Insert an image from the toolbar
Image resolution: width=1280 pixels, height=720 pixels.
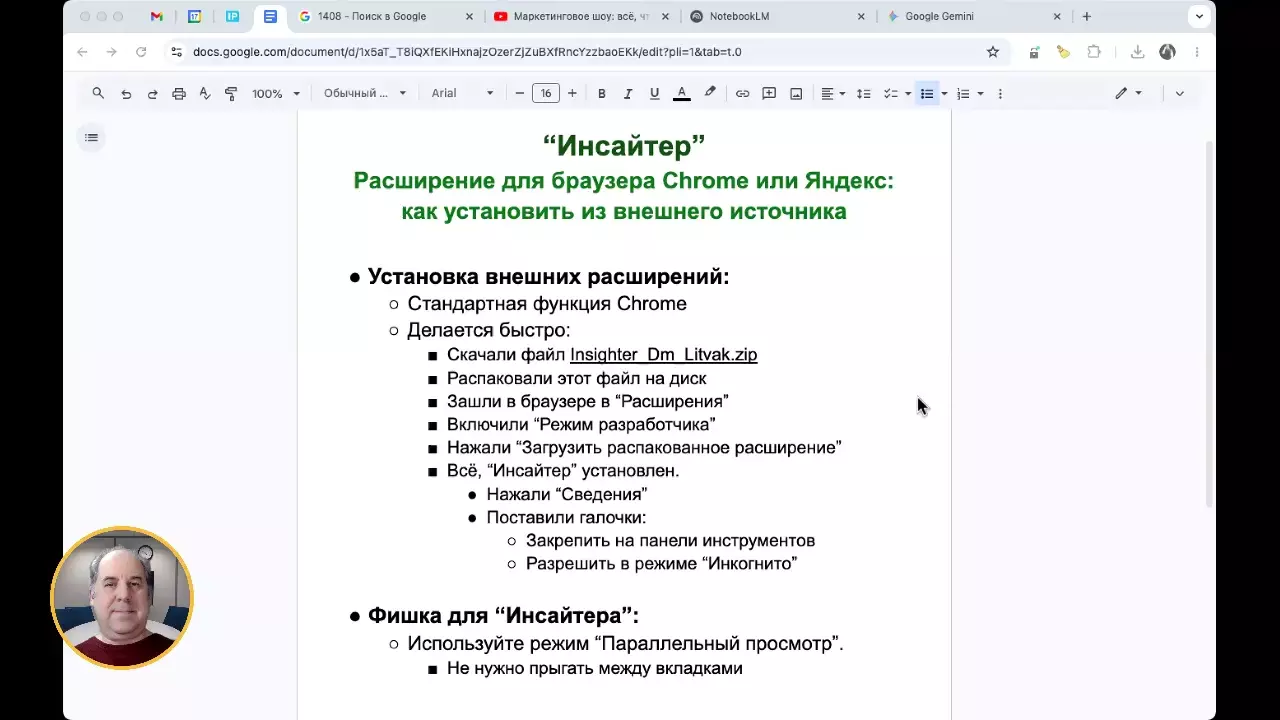tap(796, 94)
